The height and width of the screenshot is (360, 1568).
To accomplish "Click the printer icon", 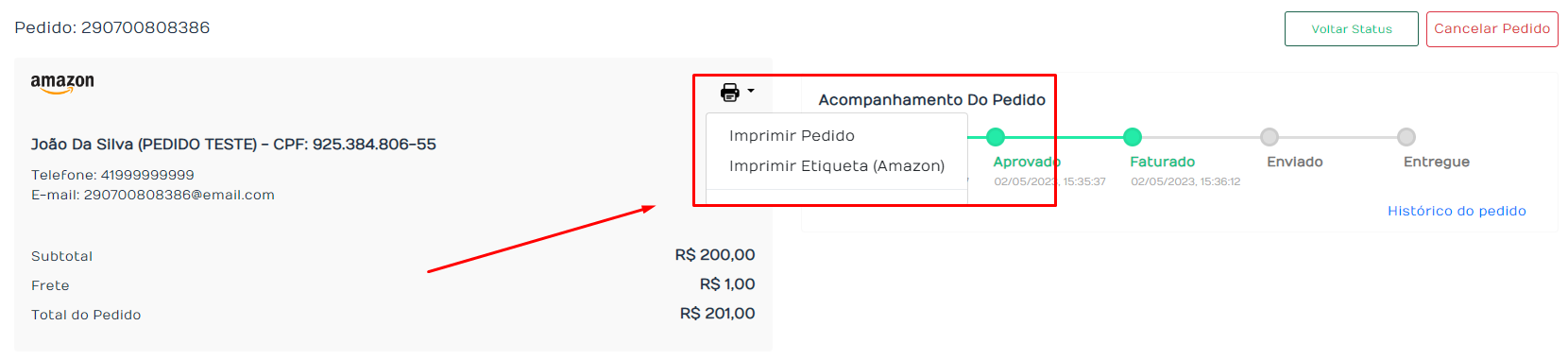I will [x=729, y=92].
